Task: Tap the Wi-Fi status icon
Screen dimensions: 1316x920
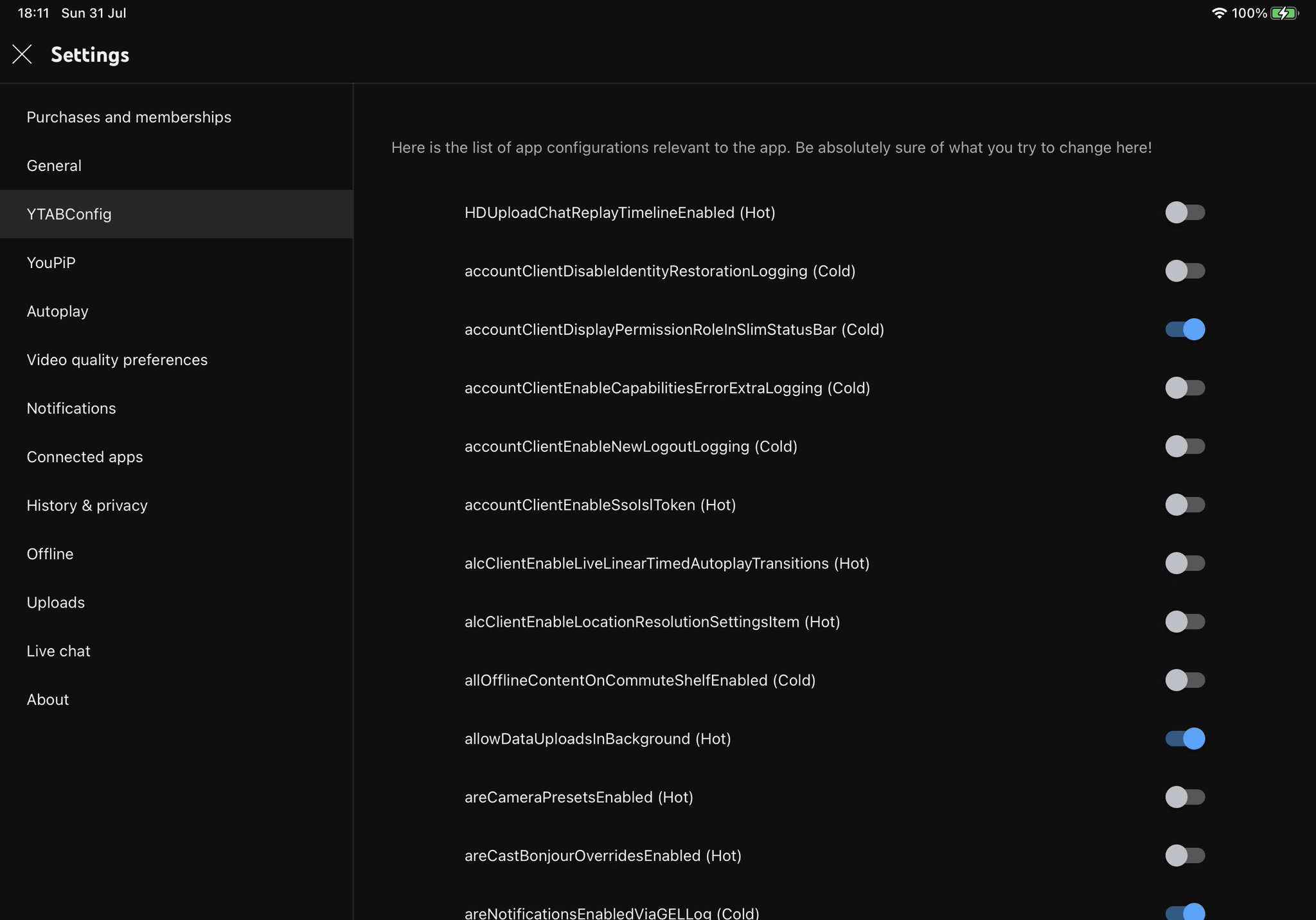Action: [x=1219, y=14]
